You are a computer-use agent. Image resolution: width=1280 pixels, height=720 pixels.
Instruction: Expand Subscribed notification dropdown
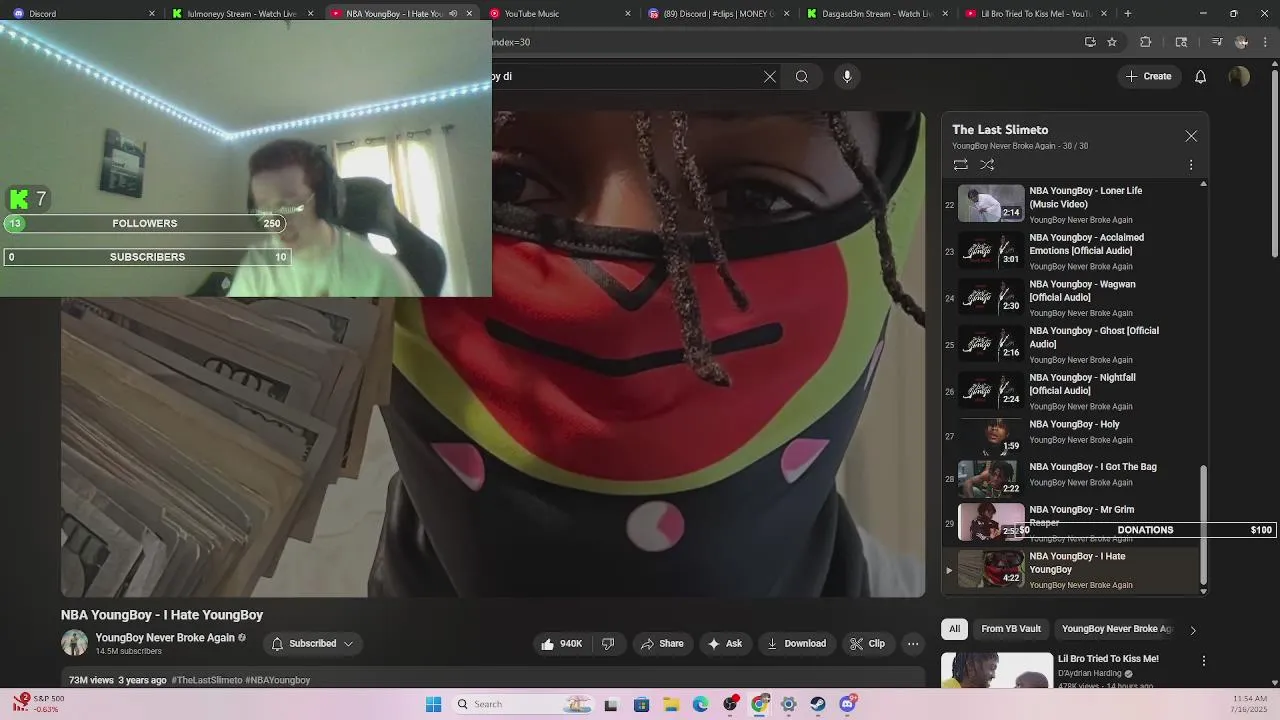pos(312,644)
